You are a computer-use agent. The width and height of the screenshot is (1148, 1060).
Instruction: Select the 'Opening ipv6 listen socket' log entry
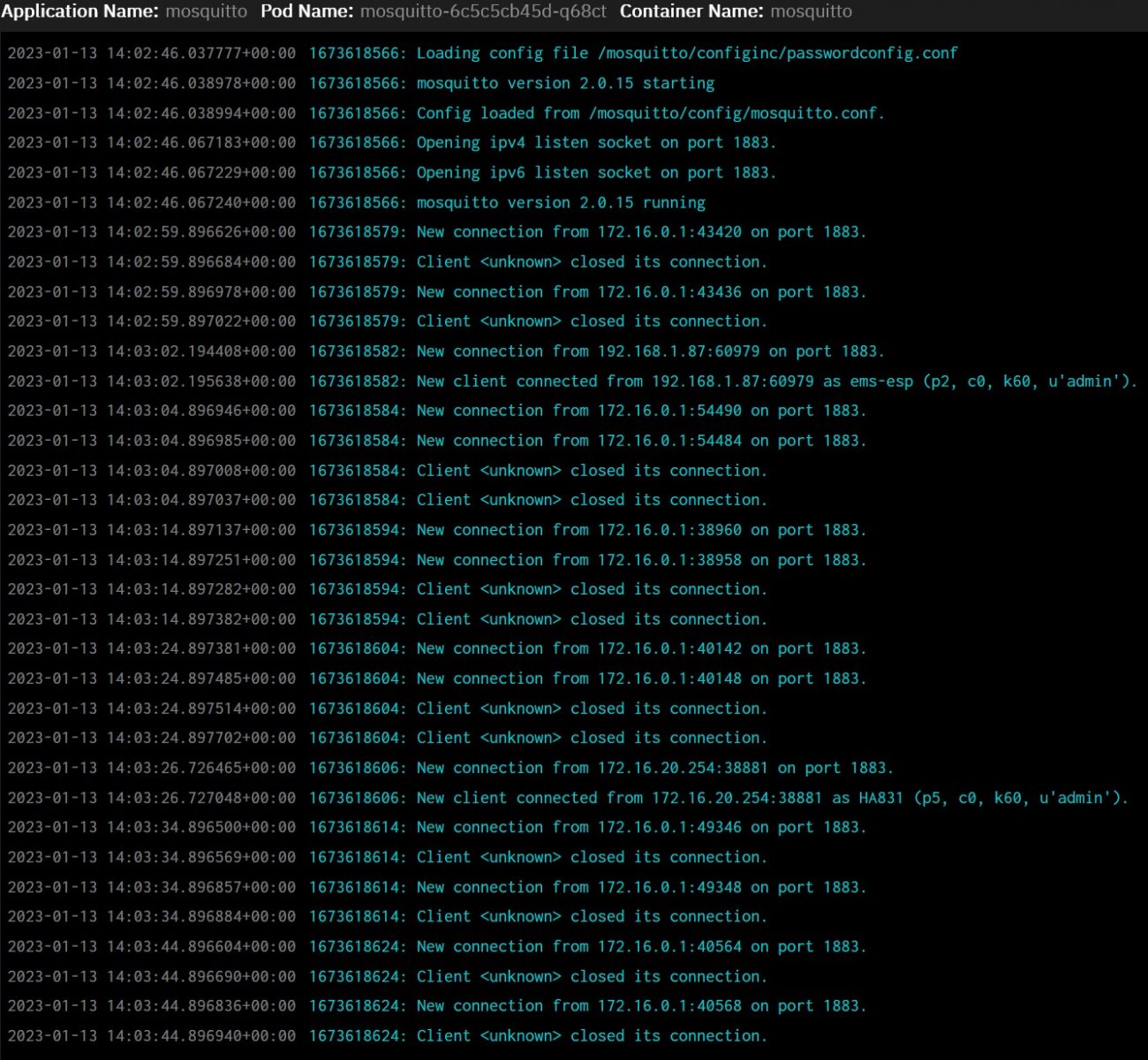tap(392, 172)
